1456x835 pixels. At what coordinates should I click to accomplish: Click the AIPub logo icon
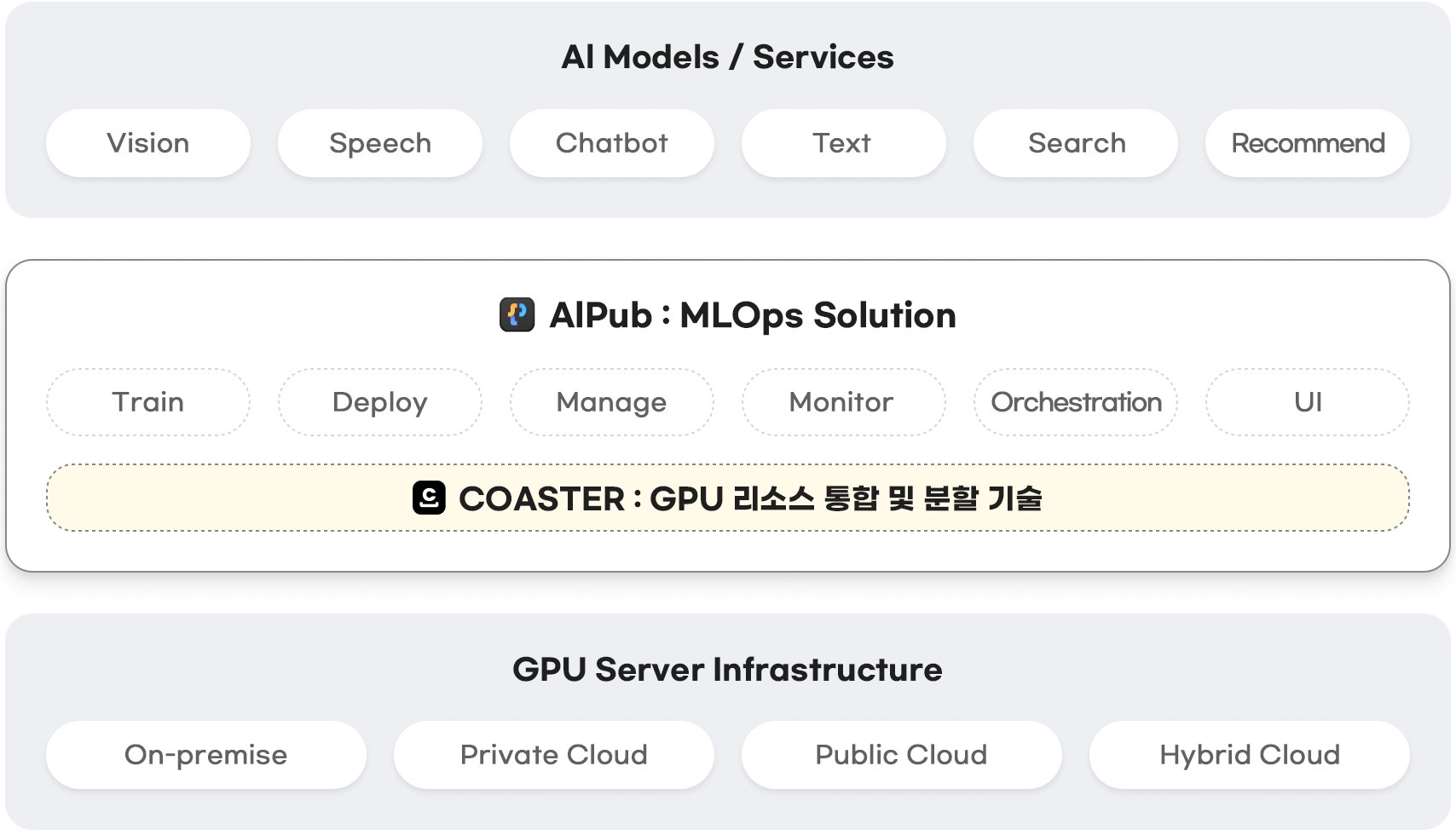517,314
